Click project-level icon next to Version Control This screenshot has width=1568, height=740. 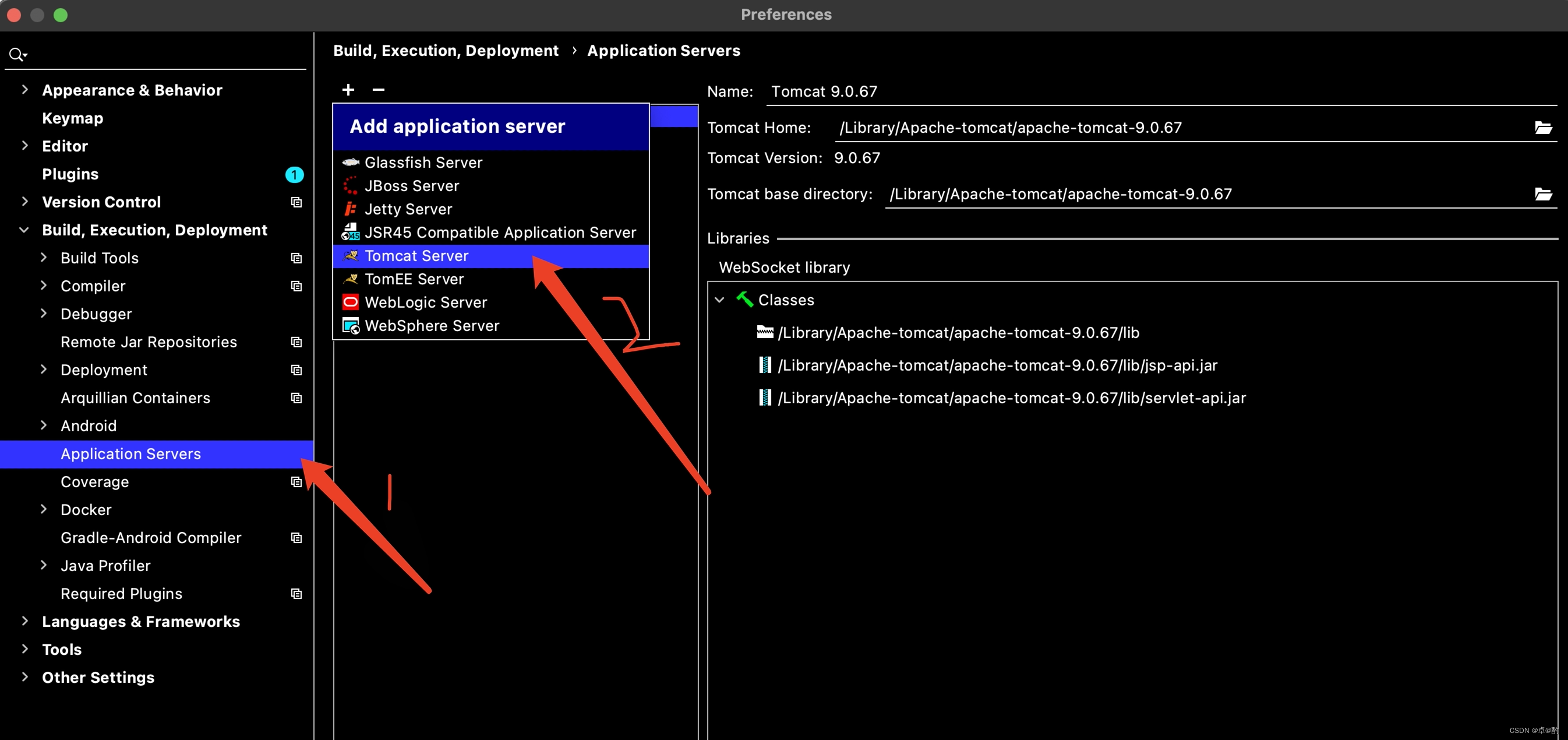[296, 202]
